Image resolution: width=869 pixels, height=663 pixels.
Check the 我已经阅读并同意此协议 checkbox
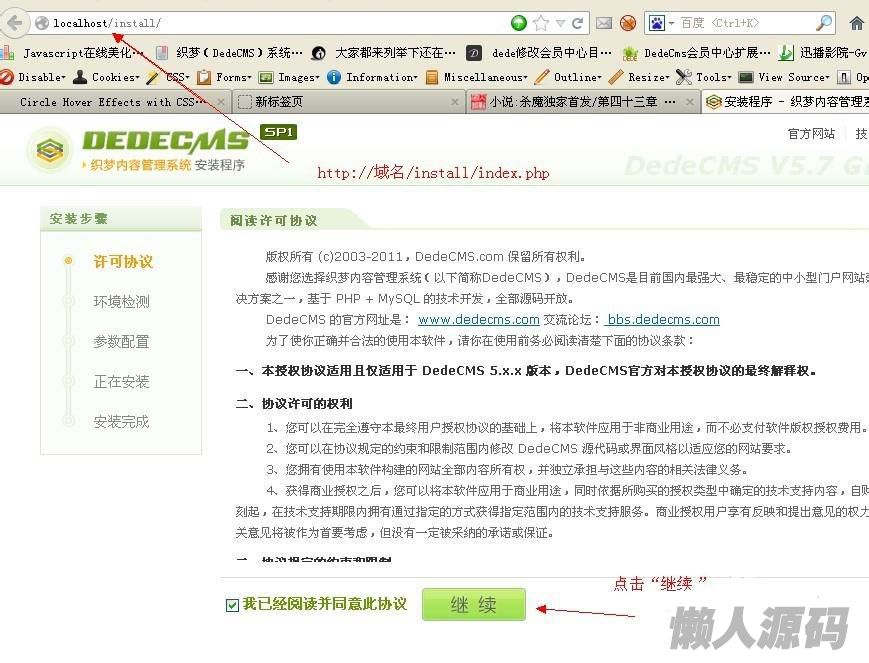pos(232,605)
